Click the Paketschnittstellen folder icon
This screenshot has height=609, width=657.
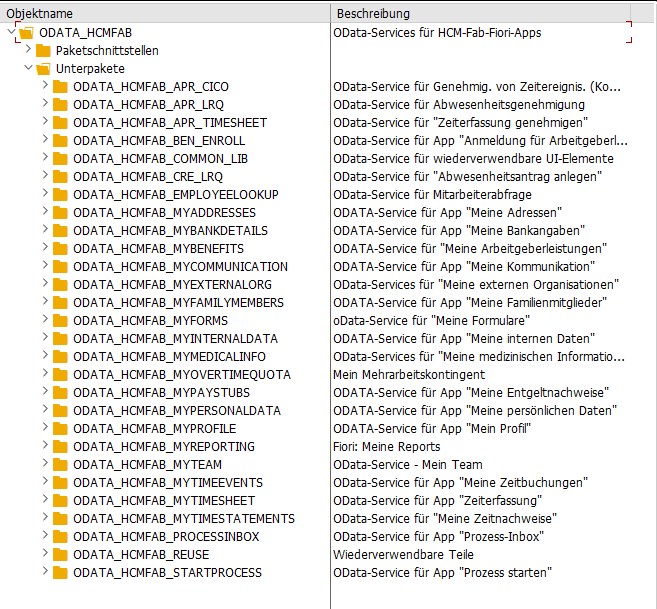43,51
